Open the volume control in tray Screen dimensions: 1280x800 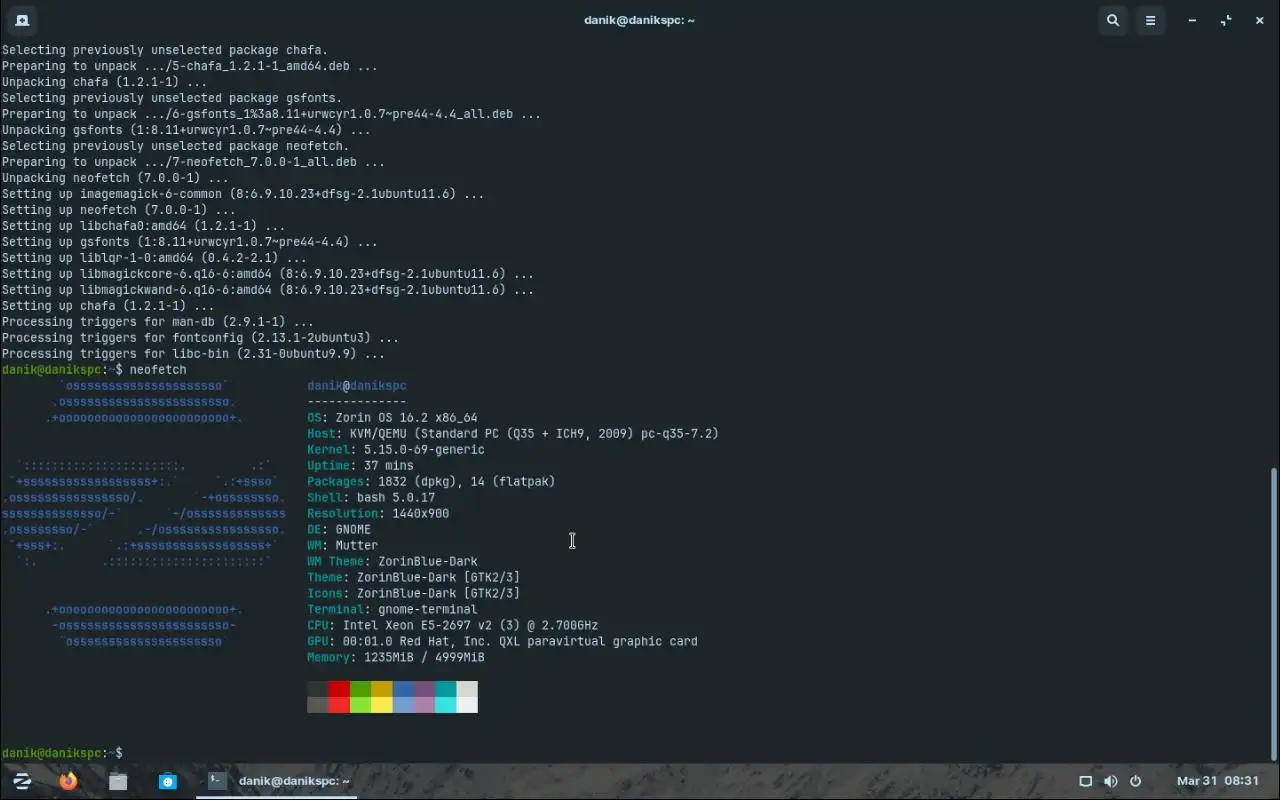pos(1110,781)
